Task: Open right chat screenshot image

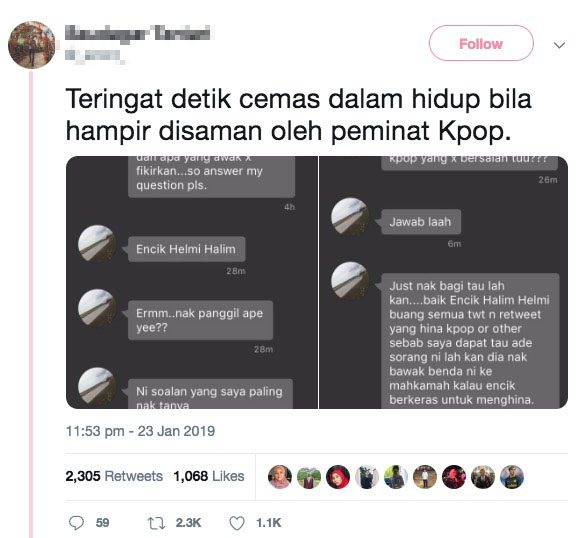Action: (x=444, y=282)
